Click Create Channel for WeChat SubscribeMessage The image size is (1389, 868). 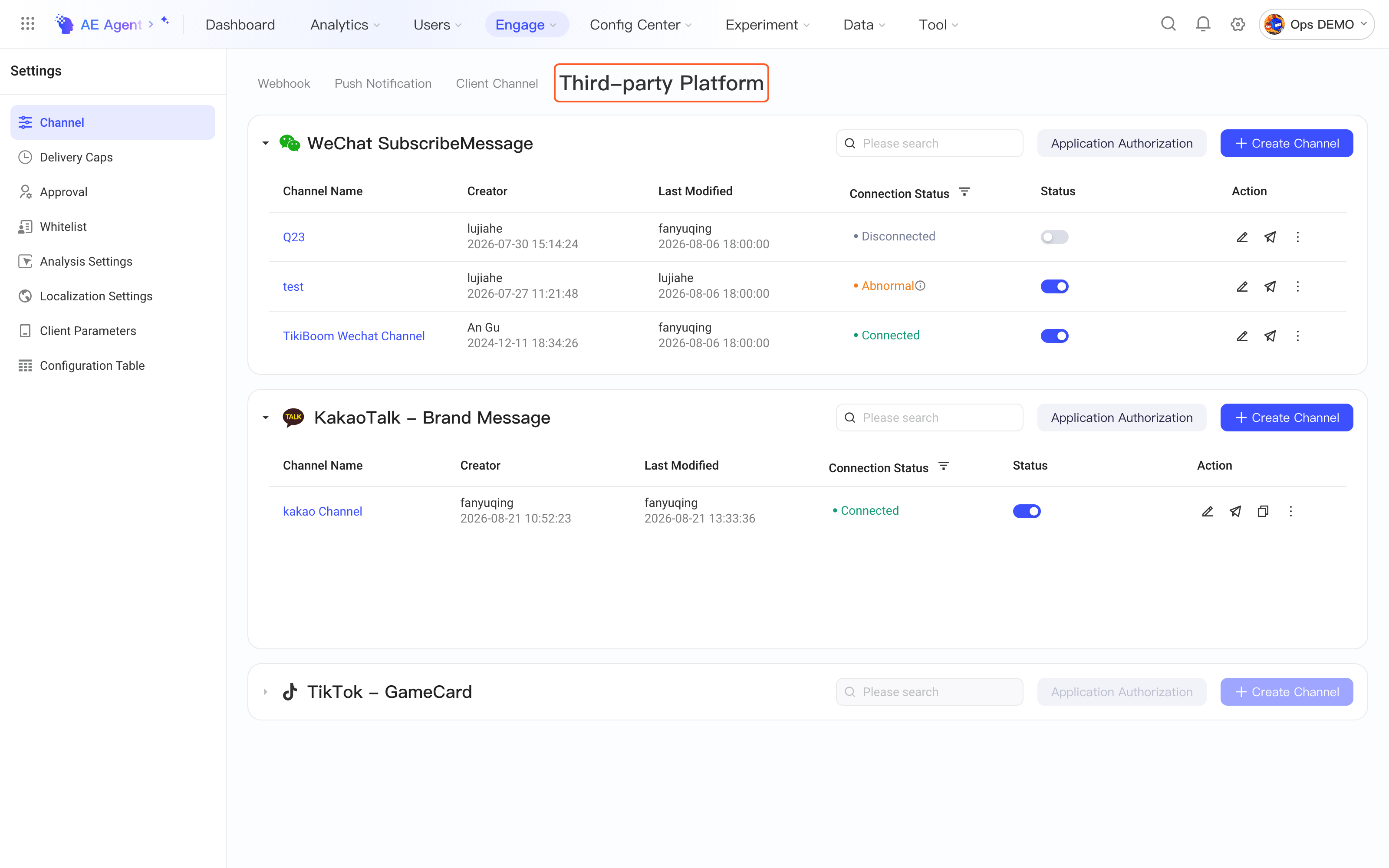click(1287, 144)
